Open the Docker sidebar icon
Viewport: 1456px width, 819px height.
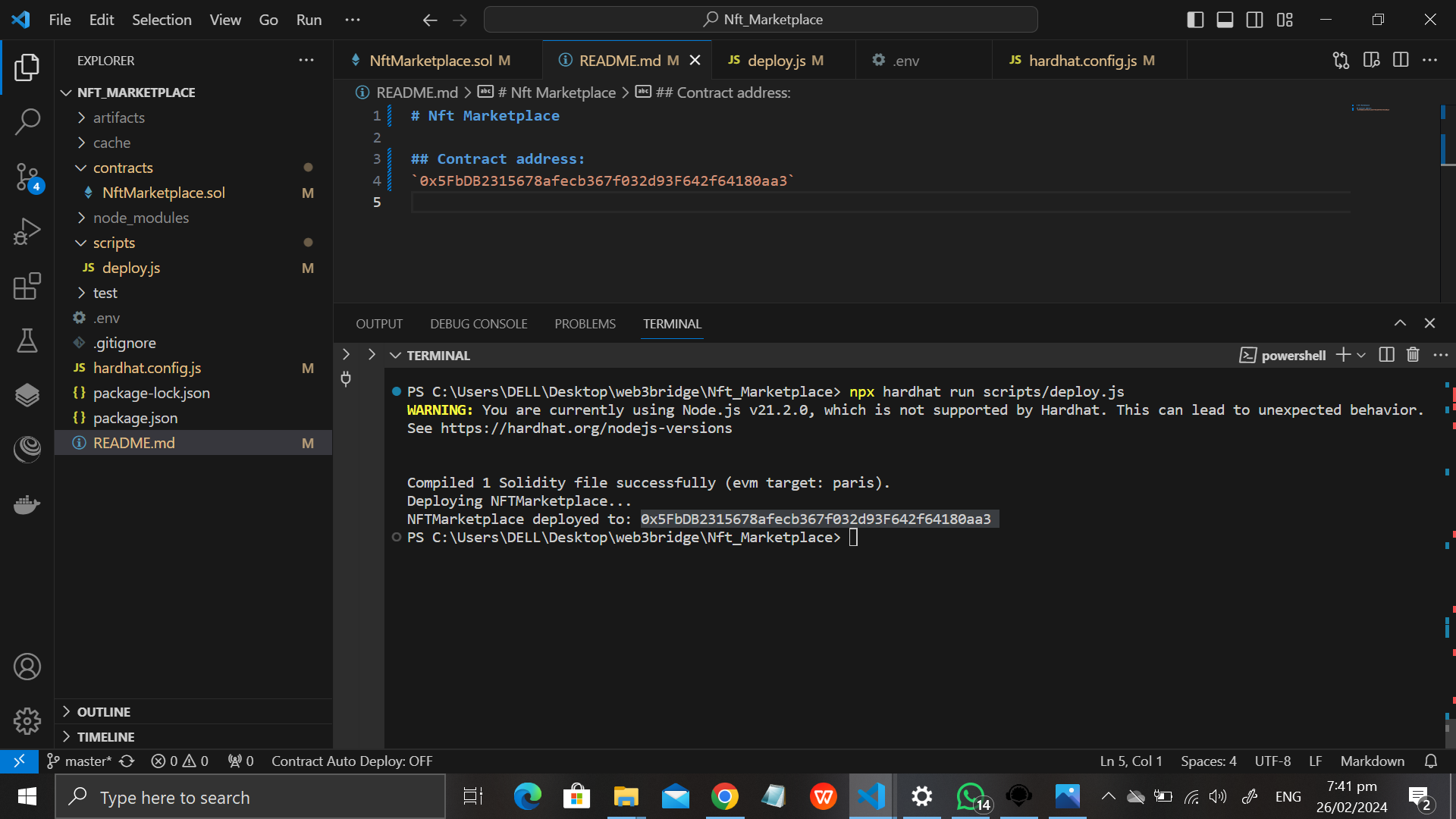pos(27,504)
